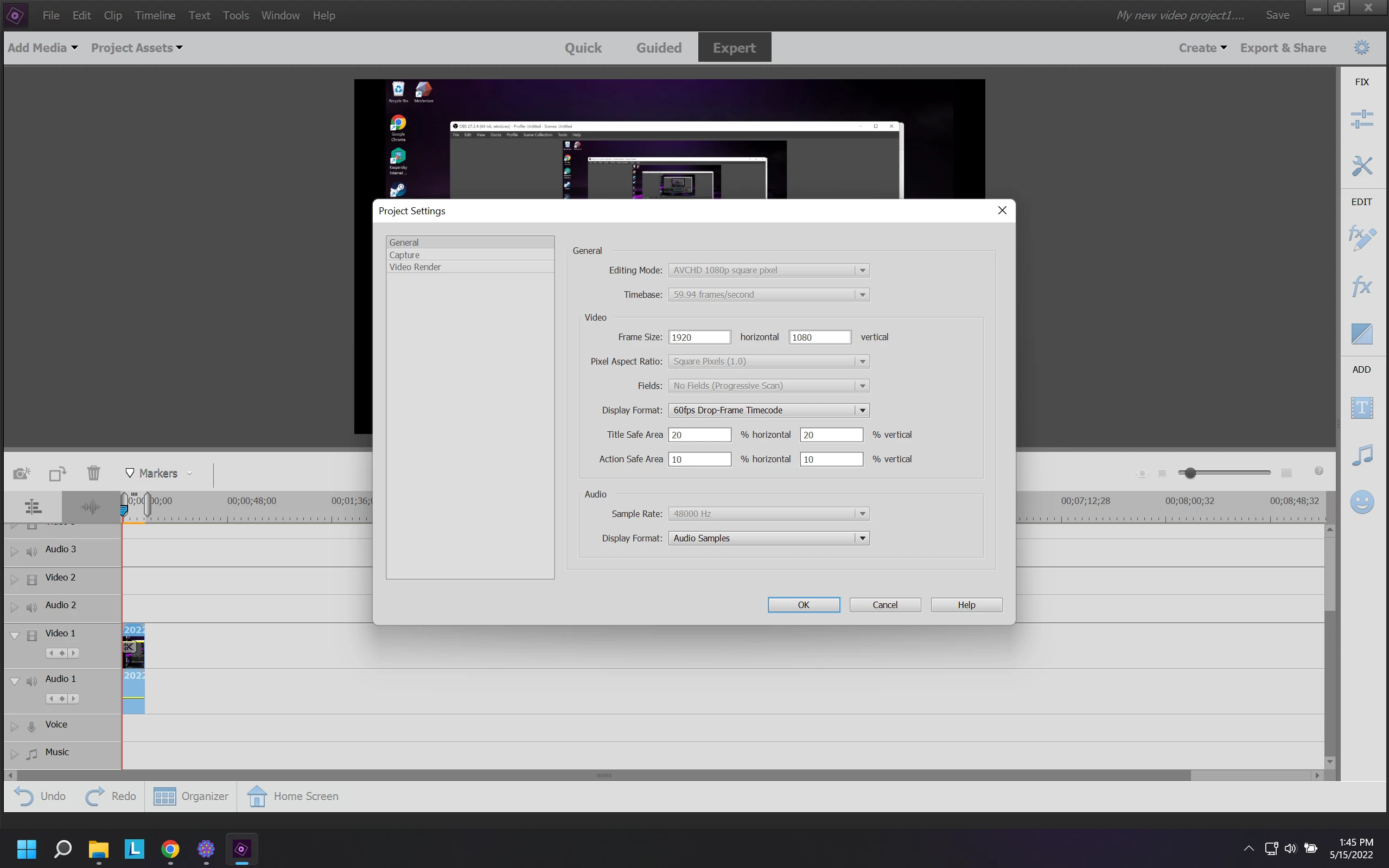The width and height of the screenshot is (1389, 868).
Task: Click the trash delete icon above timeline
Action: pyautogui.click(x=93, y=473)
